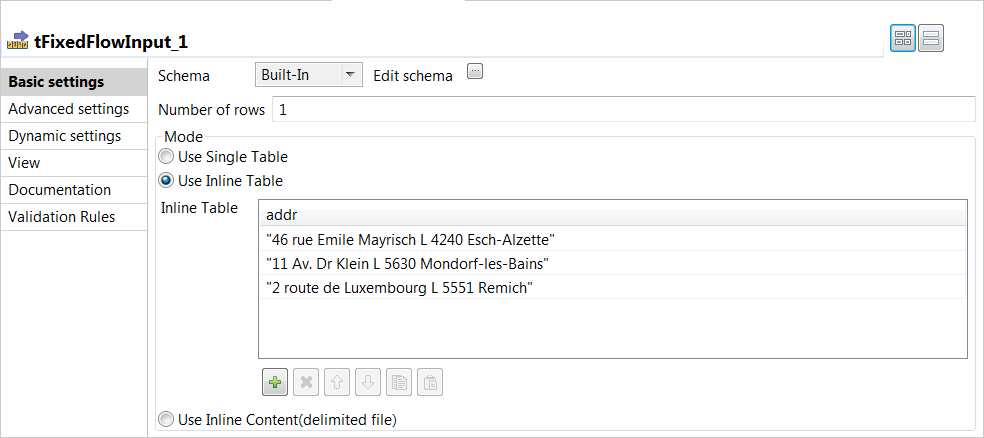Click the green plus add-row button
The image size is (984, 438).
click(x=275, y=382)
